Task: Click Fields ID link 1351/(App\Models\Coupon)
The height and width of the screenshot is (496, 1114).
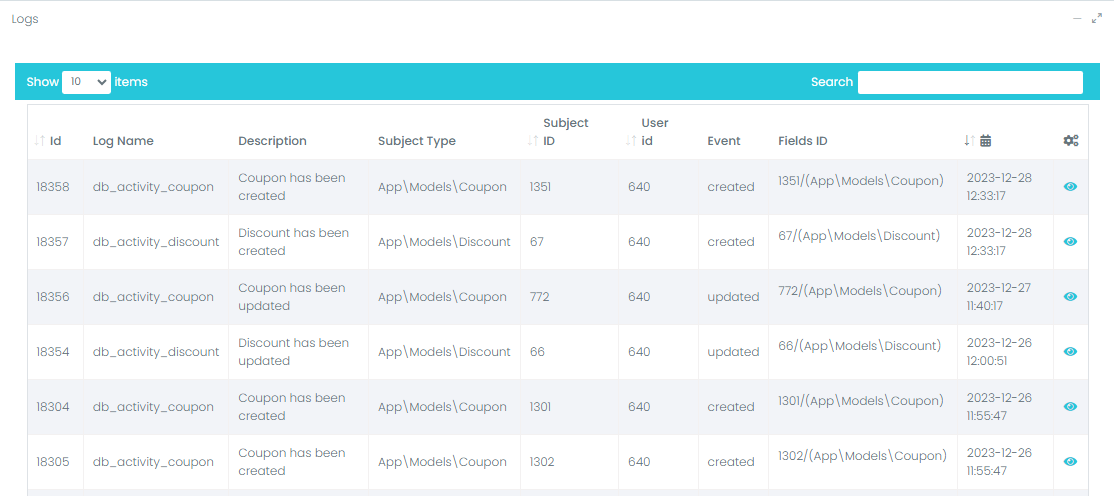Action: pyautogui.click(x=860, y=181)
